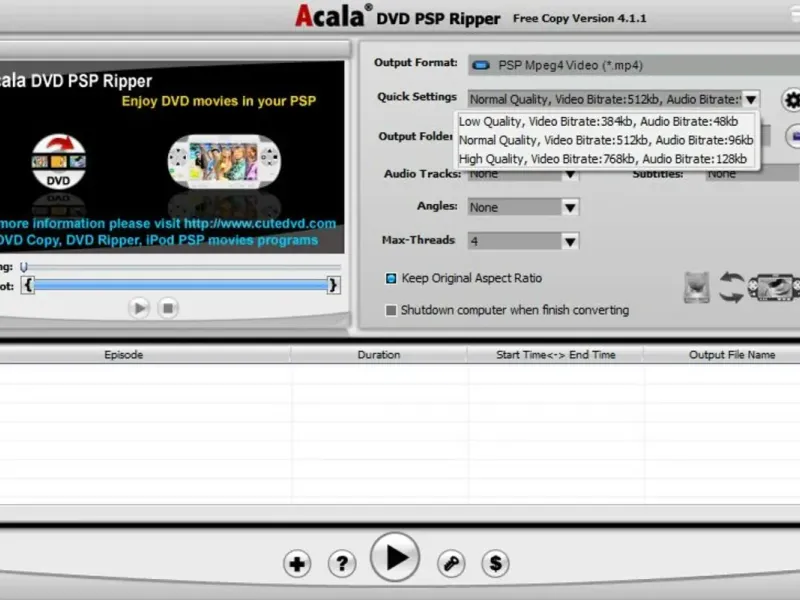Click the Acala DVD PSP Ripper logo
800x600 pixels.
[398, 16]
